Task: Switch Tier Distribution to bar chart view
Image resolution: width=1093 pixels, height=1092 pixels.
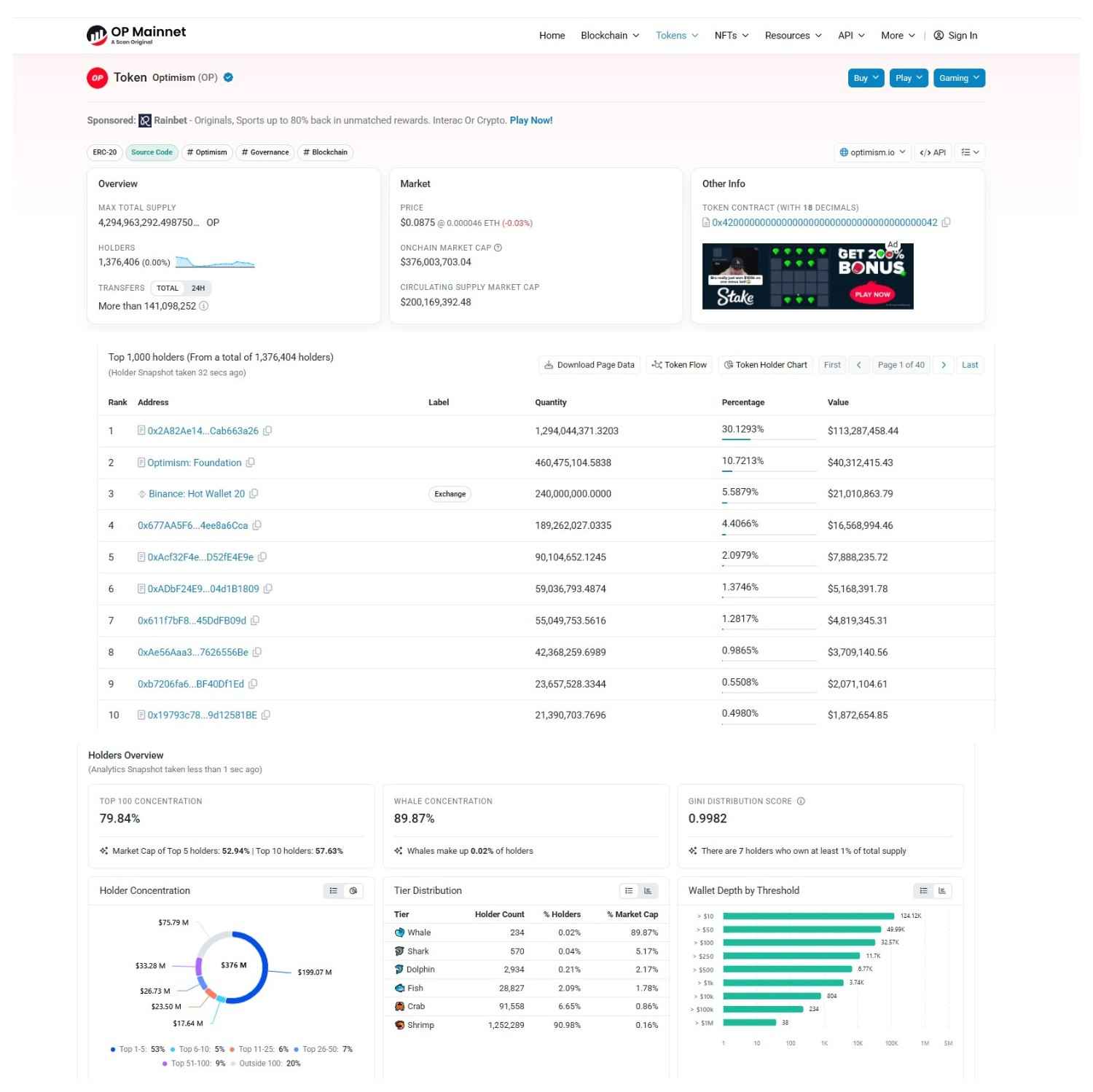Action: point(648,891)
